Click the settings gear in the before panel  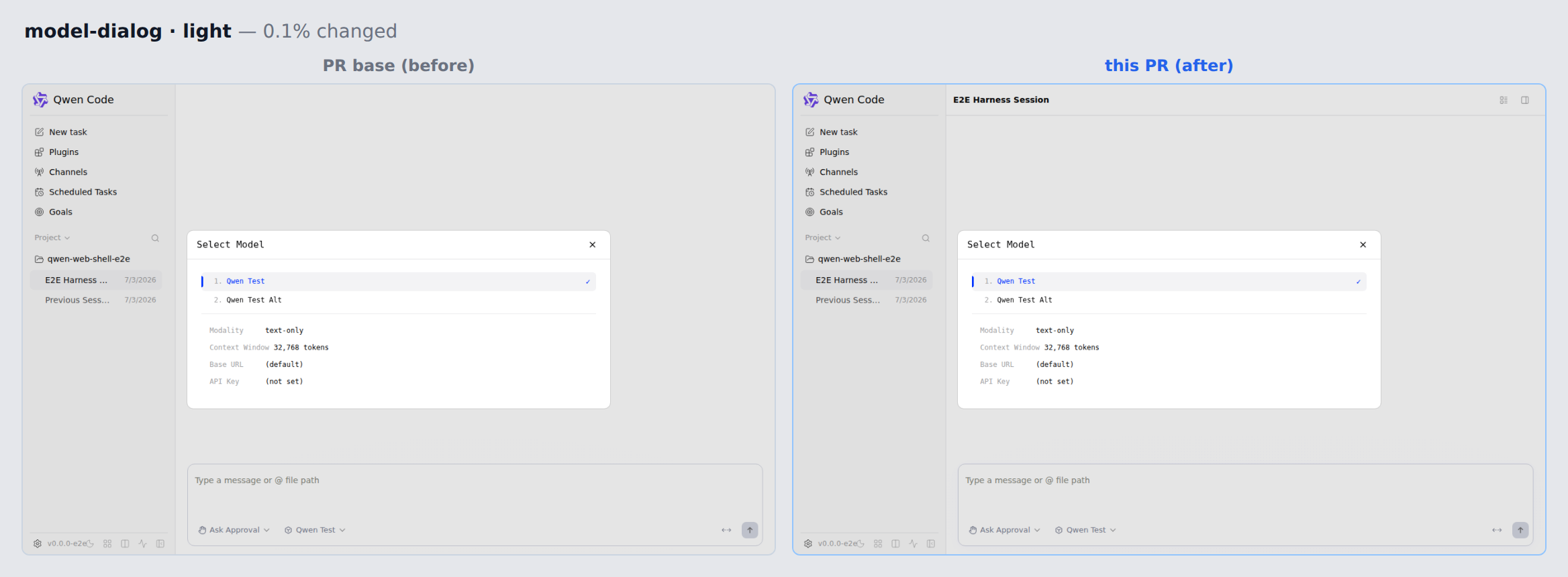tap(38, 543)
